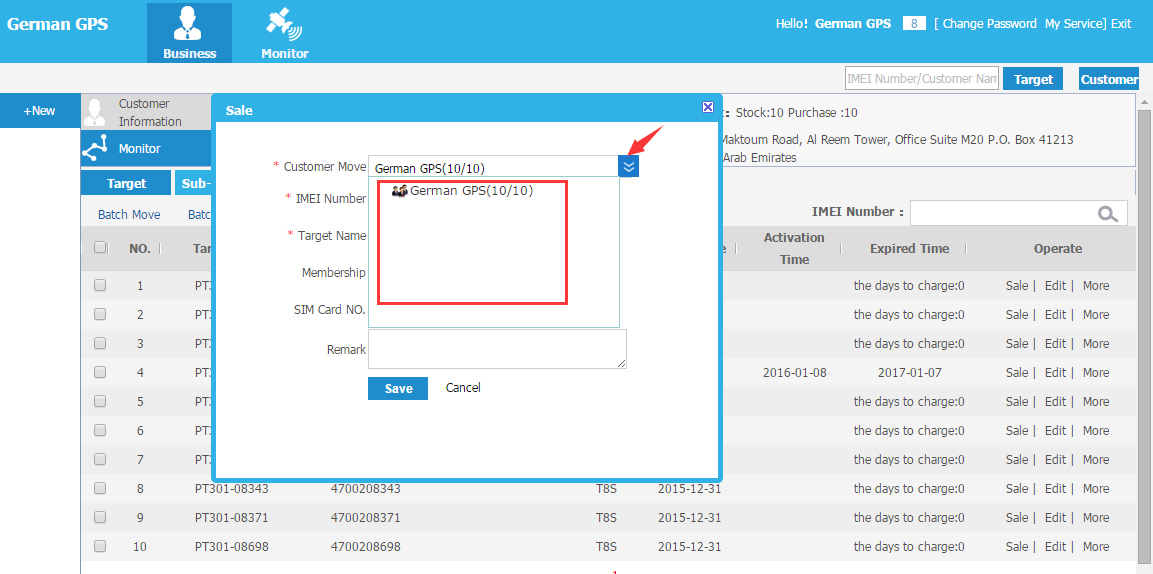Open the Customer Move combo box field

(x=493, y=168)
